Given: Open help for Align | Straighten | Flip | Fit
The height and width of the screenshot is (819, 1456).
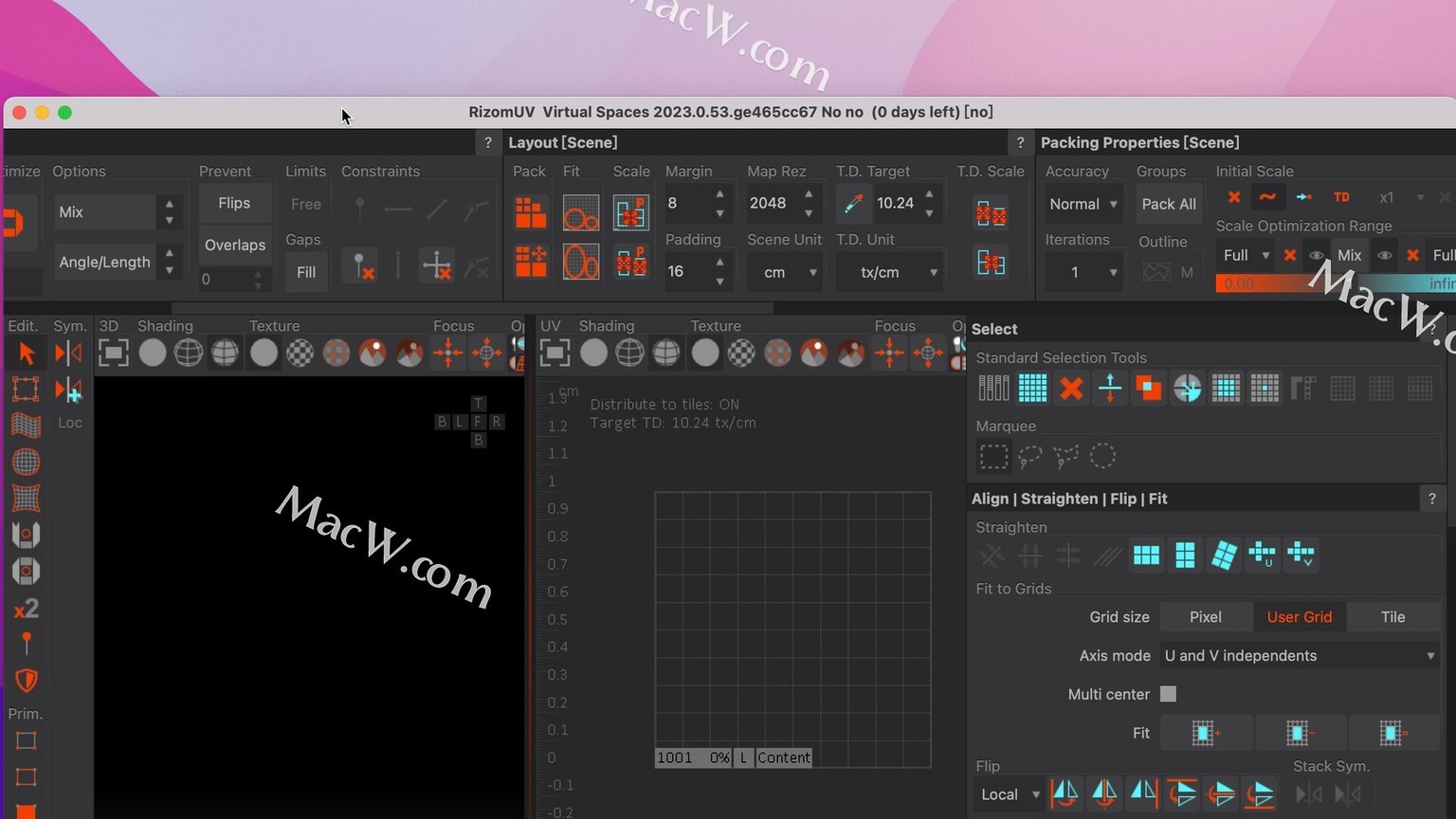Looking at the screenshot, I should (1431, 499).
